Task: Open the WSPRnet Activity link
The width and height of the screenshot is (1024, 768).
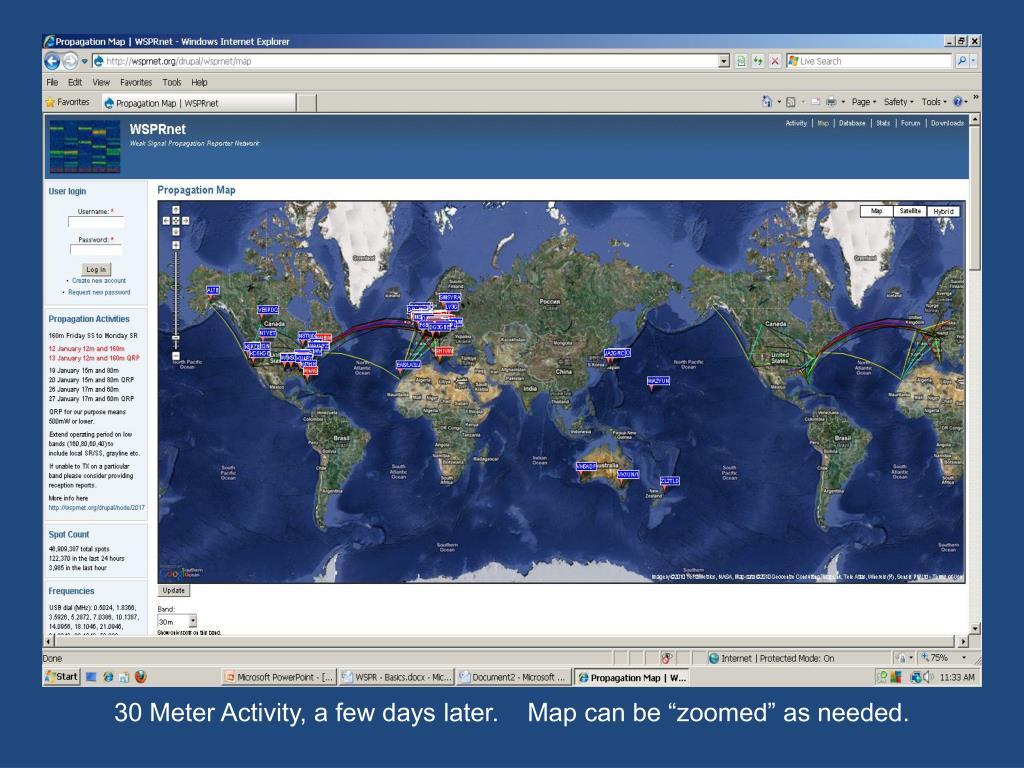Action: pyautogui.click(x=796, y=123)
